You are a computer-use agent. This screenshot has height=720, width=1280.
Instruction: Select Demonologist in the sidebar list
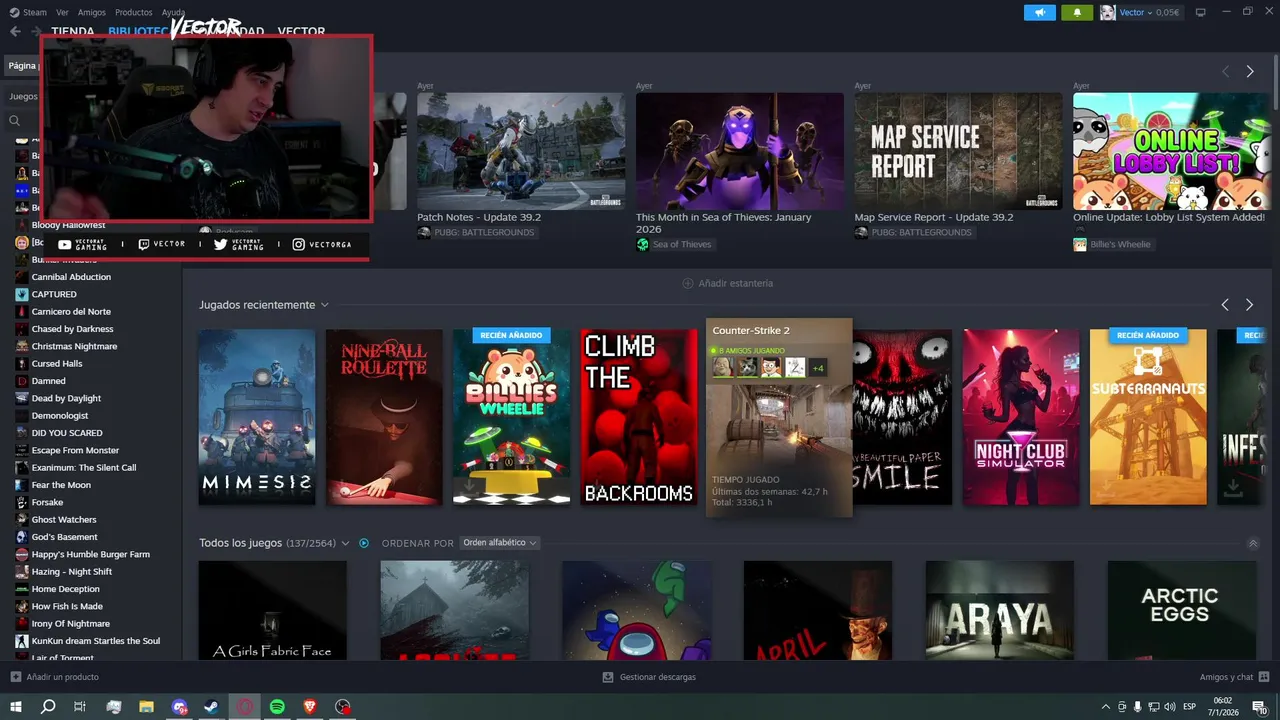coord(60,416)
